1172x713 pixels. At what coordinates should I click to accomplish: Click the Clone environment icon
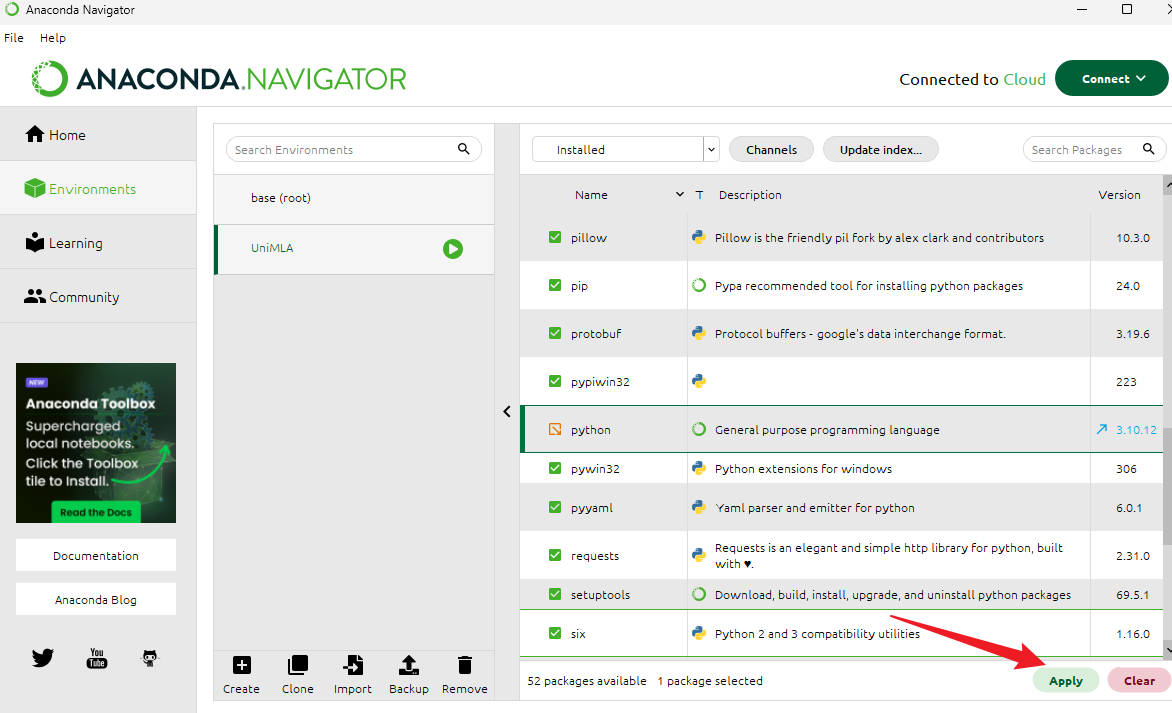pyautogui.click(x=297, y=666)
